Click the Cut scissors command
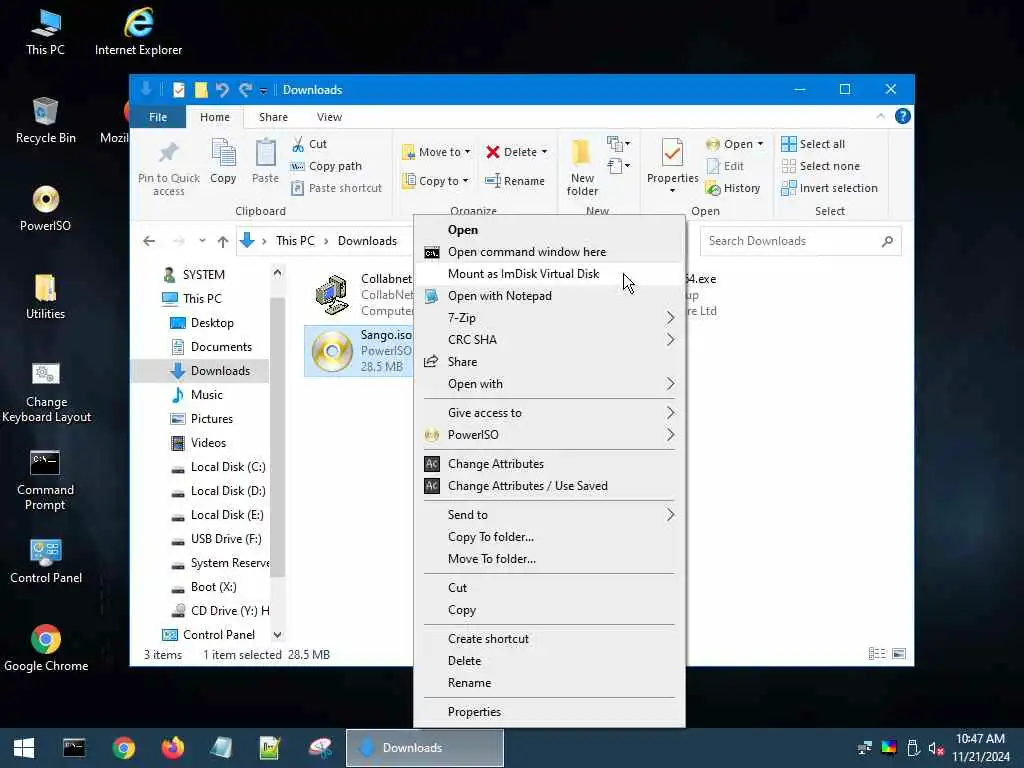 (310, 144)
